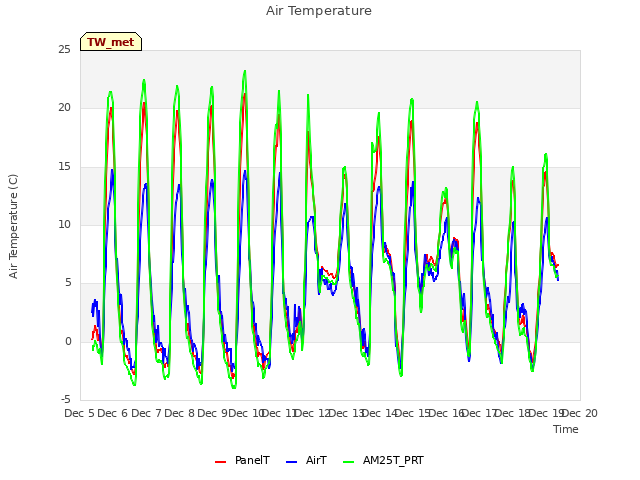This screenshot has height=480, width=640.
Task: Click the y-axis tick label -5
Action: [66, 399]
